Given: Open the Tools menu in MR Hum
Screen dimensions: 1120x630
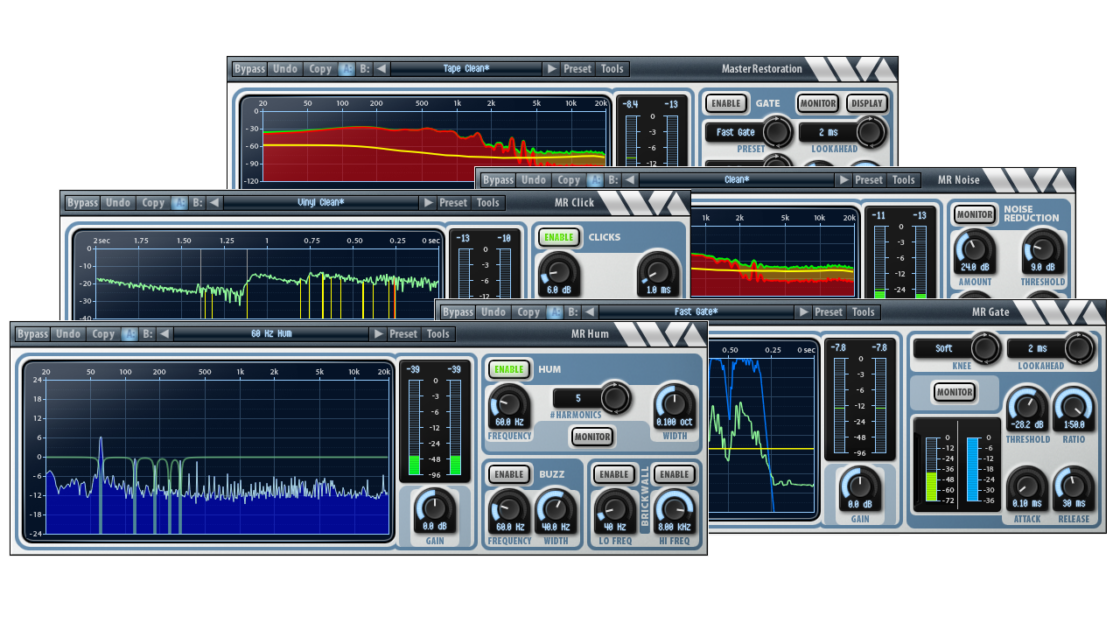Looking at the screenshot, I should click(437, 334).
